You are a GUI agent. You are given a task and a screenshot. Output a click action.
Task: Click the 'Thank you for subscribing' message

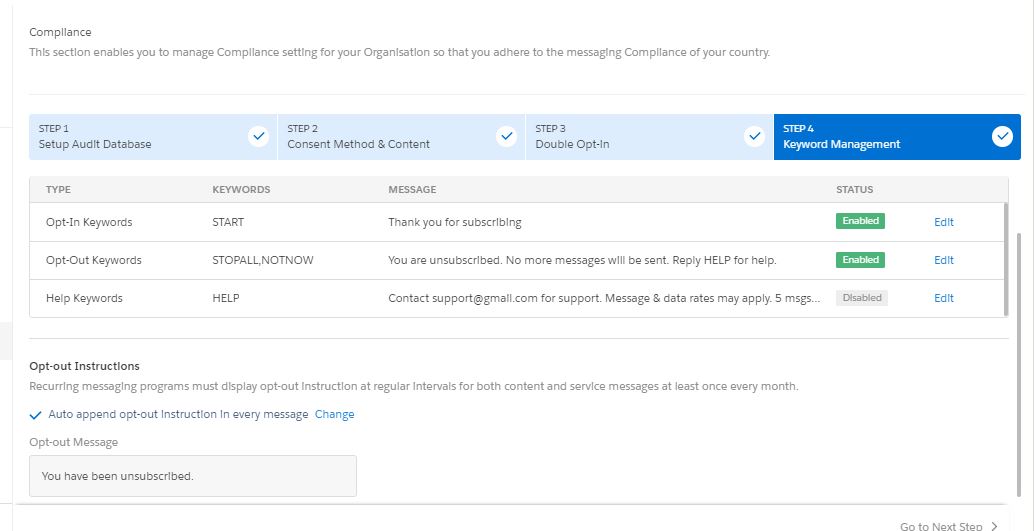(x=455, y=222)
